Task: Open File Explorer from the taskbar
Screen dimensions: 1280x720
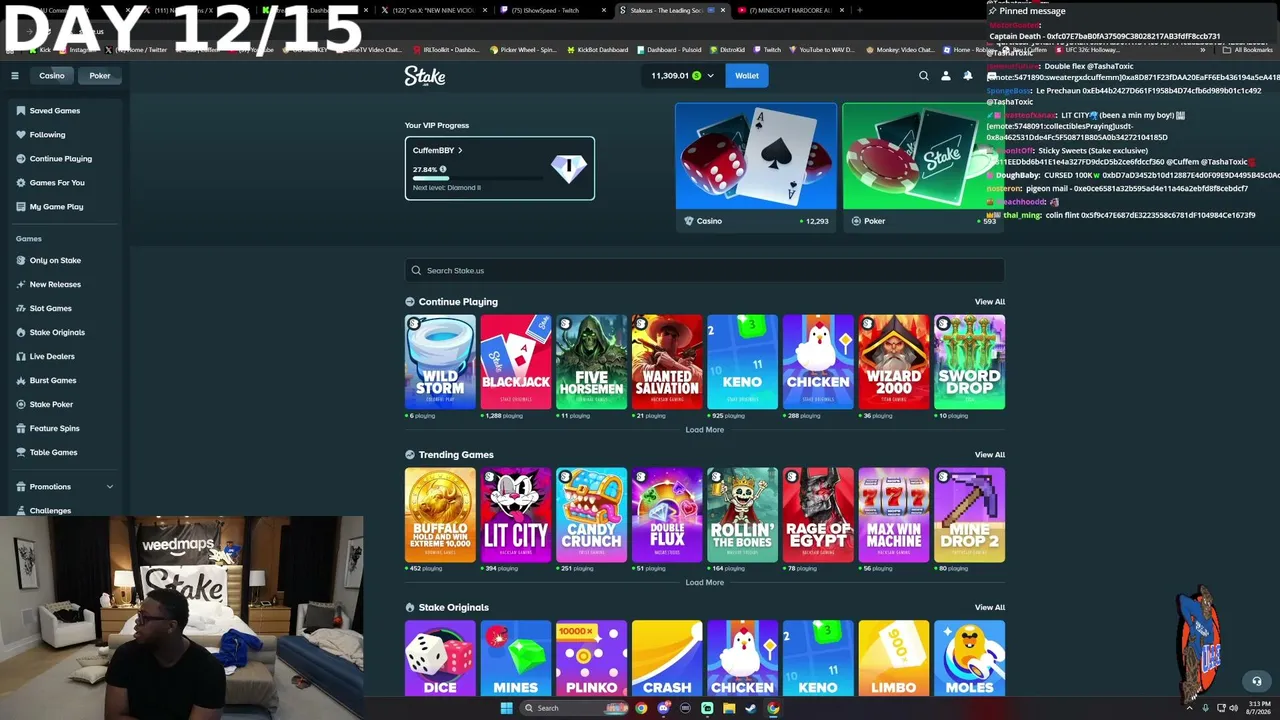Action: 729,708
